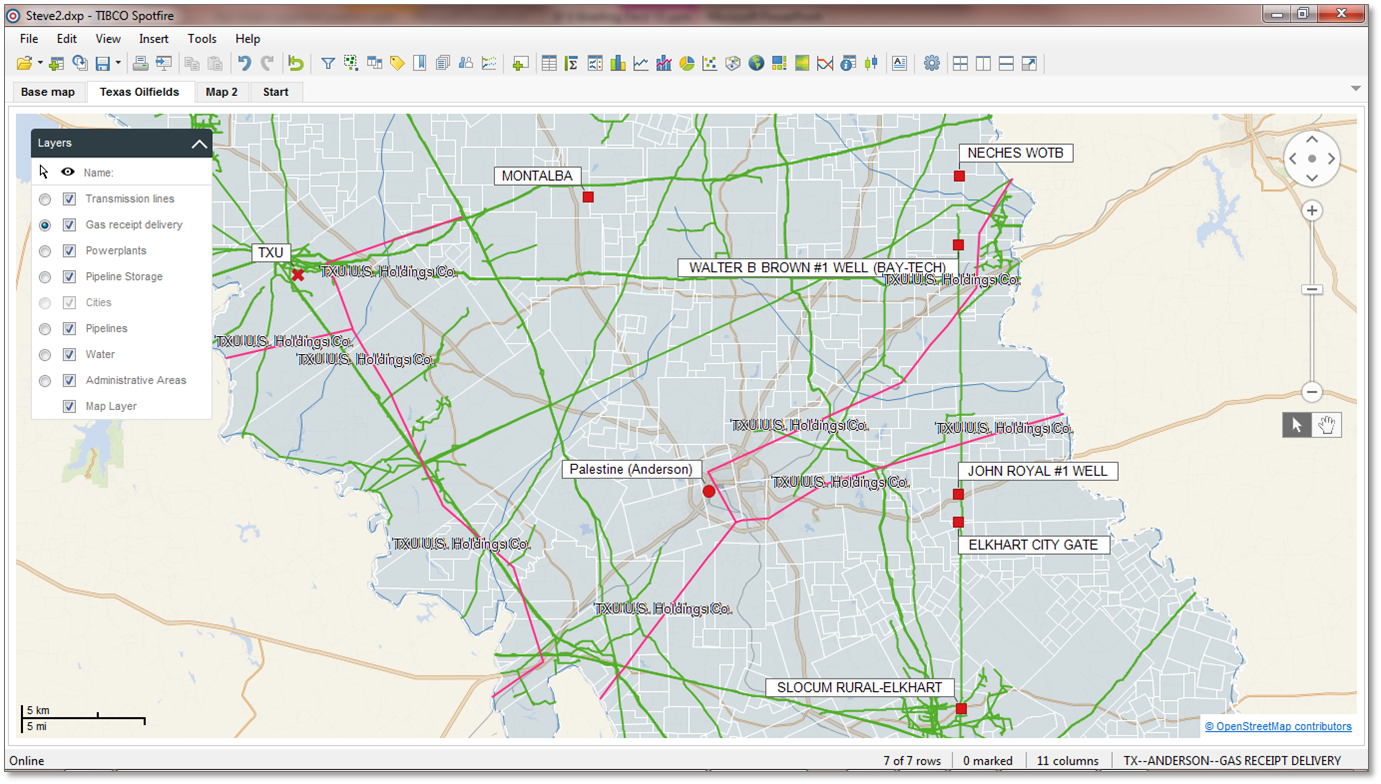Toggle Pipelines layer visibility checkbox
The width and height of the screenshot is (1381, 784).
click(x=69, y=329)
